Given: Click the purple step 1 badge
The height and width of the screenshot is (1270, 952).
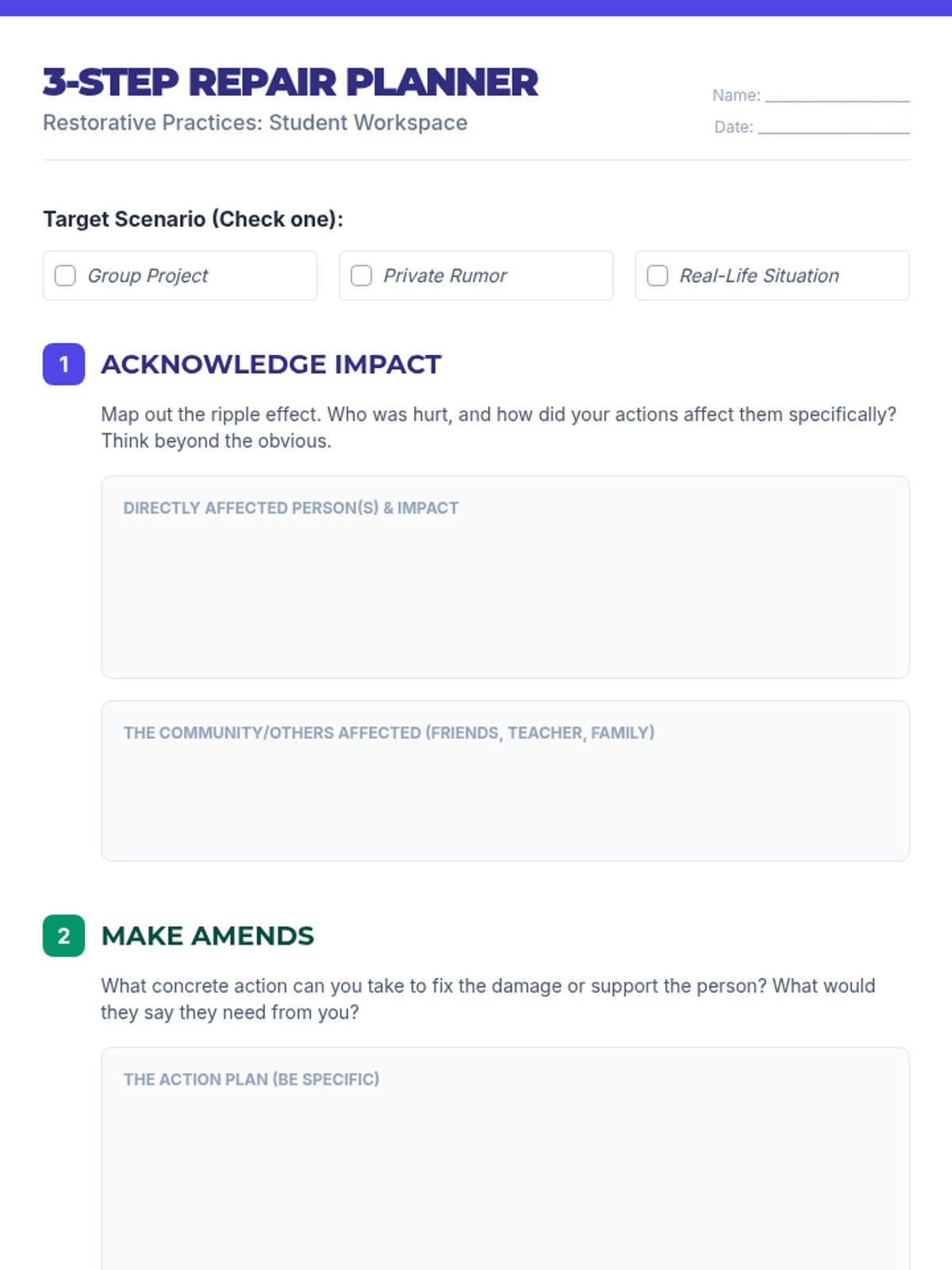Looking at the screenshot, I should (63, 364).
